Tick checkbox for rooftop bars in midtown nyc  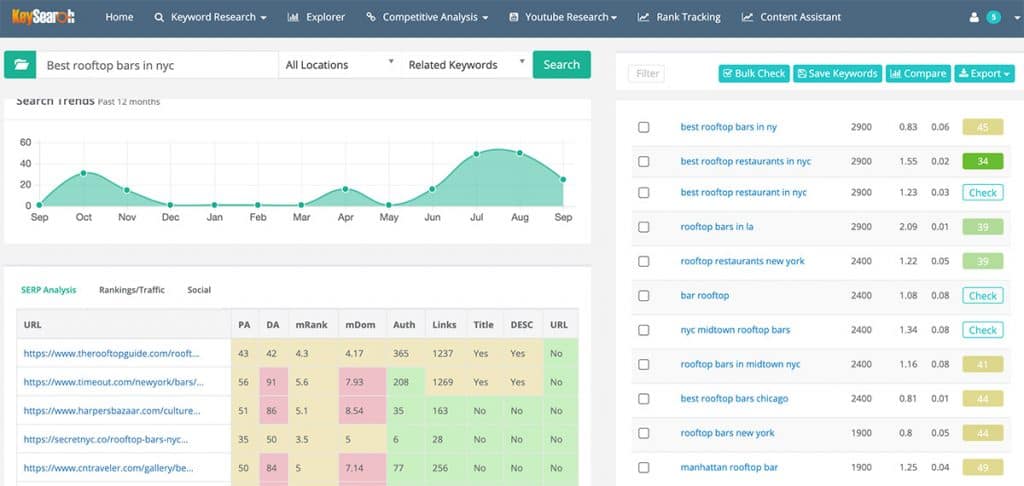(644, 364)
